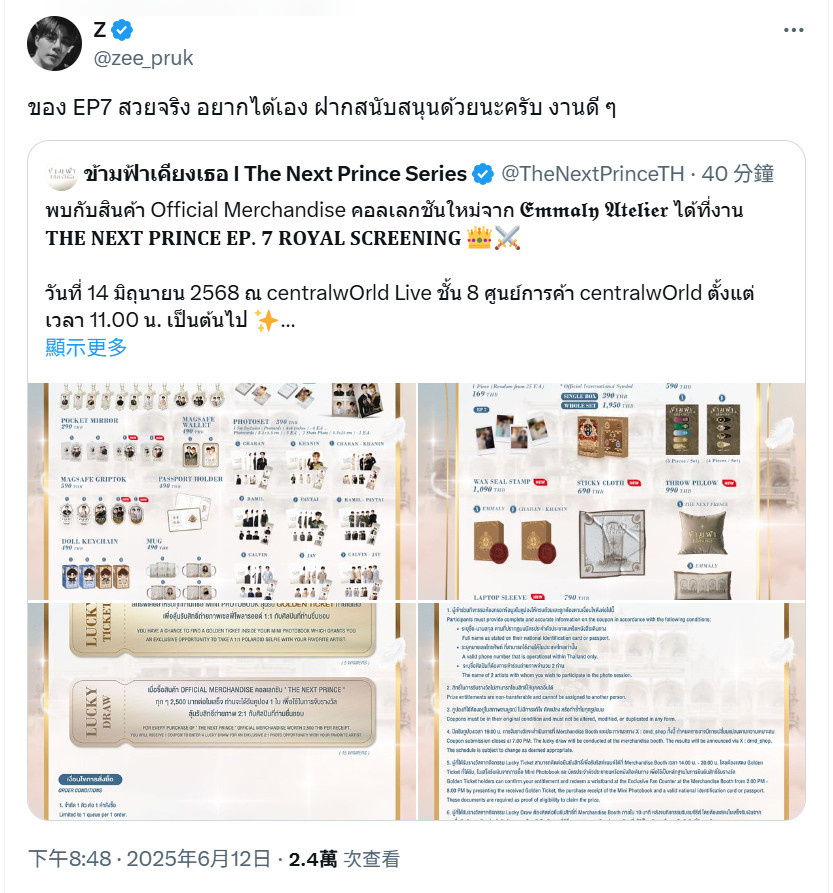
Task: Click the sparkles emoji after 11.00 น.
Action: pos(265,321)
